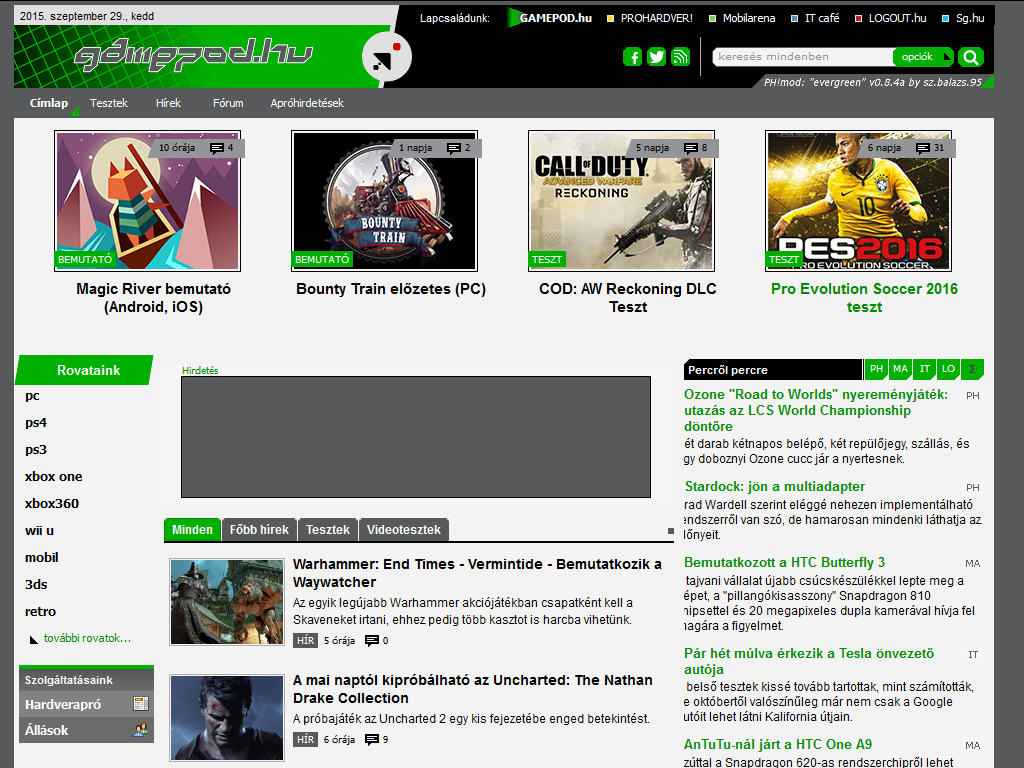Open the mobil category
The height and width of the screenshot is (768, 1024).
pyautogui.click(x=42, y=557)
